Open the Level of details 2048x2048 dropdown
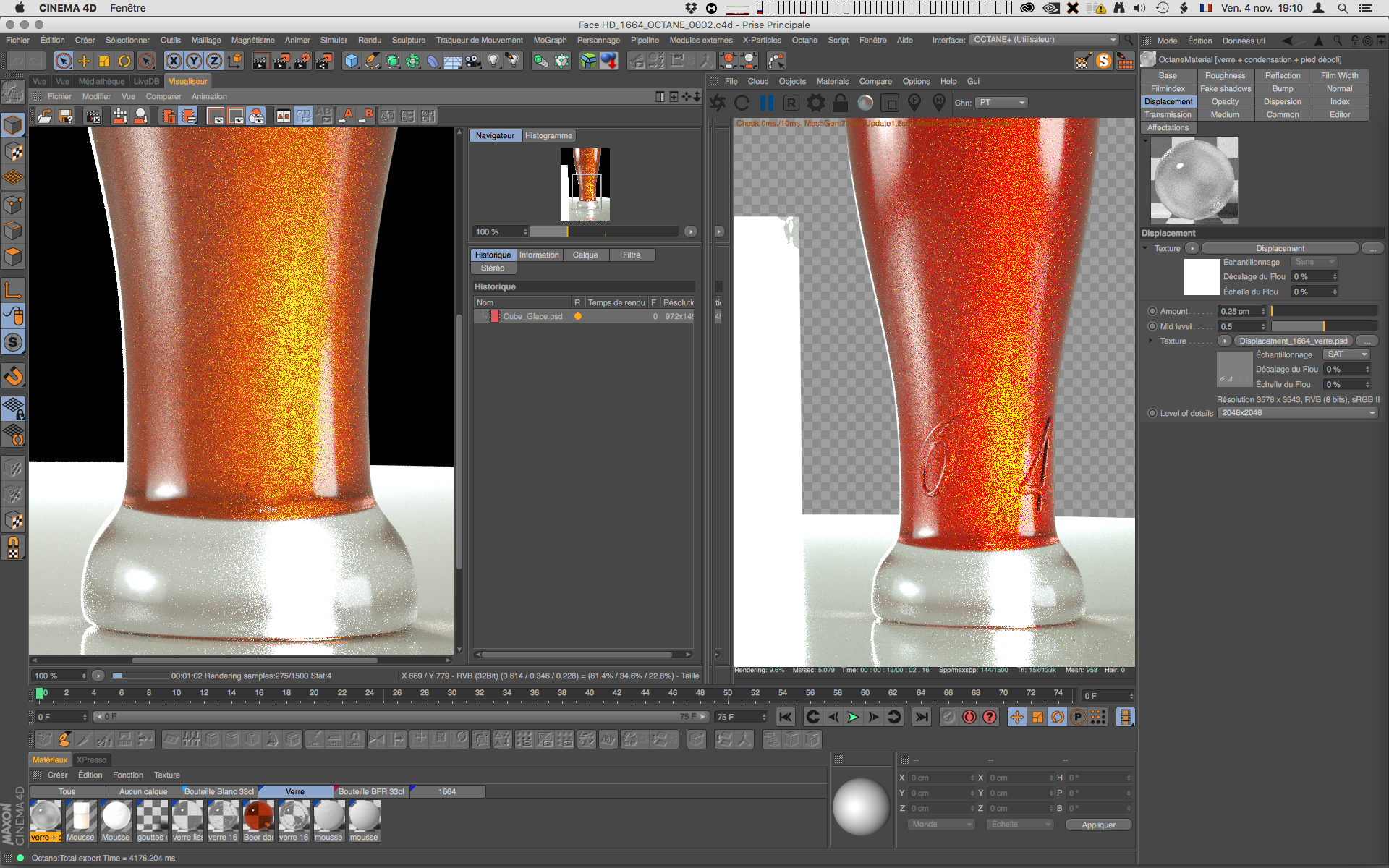The height and width of the screenshot is (868, 1389). coord(1297,413)
